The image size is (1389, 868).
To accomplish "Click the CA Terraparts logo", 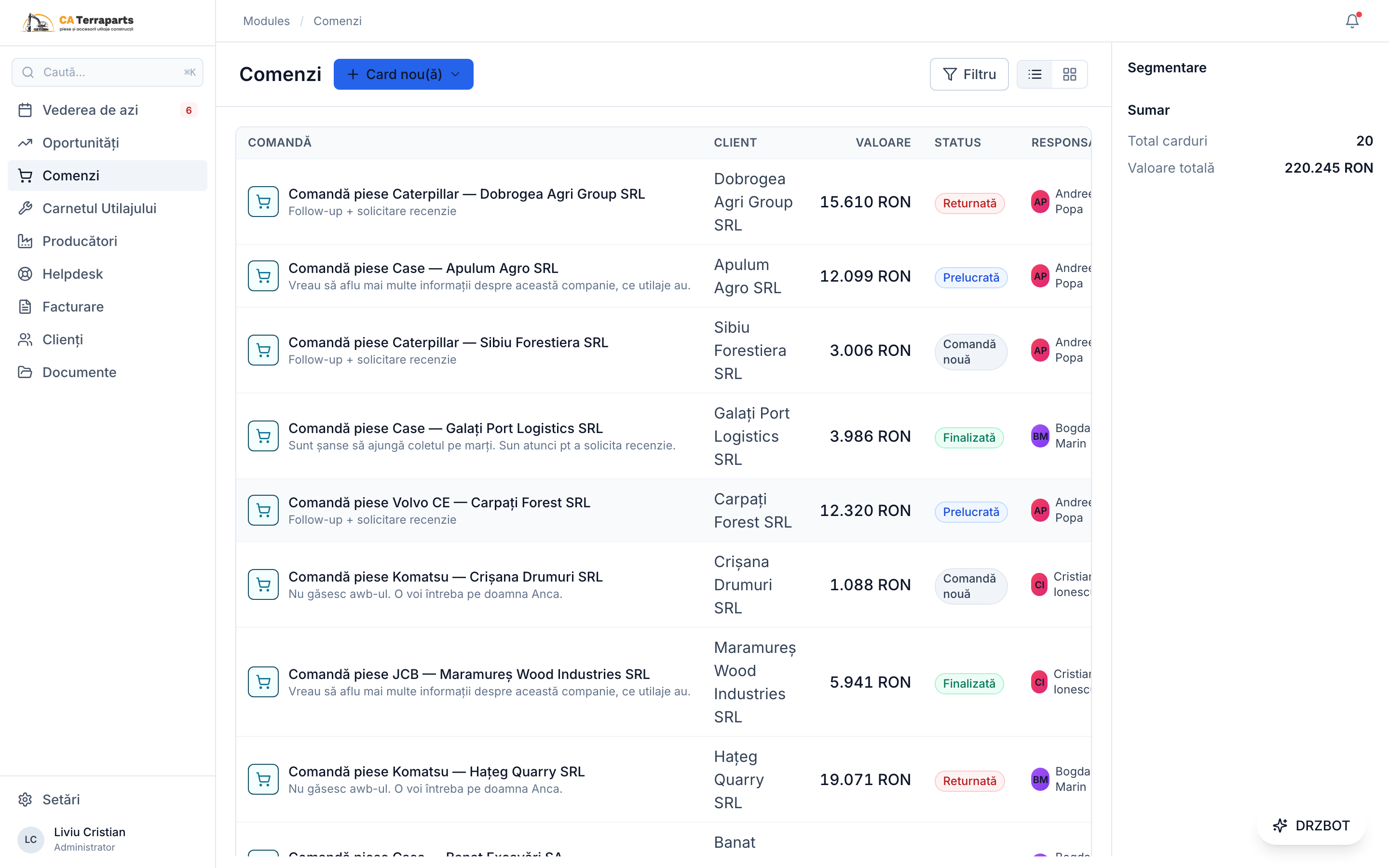I will 78,22.
